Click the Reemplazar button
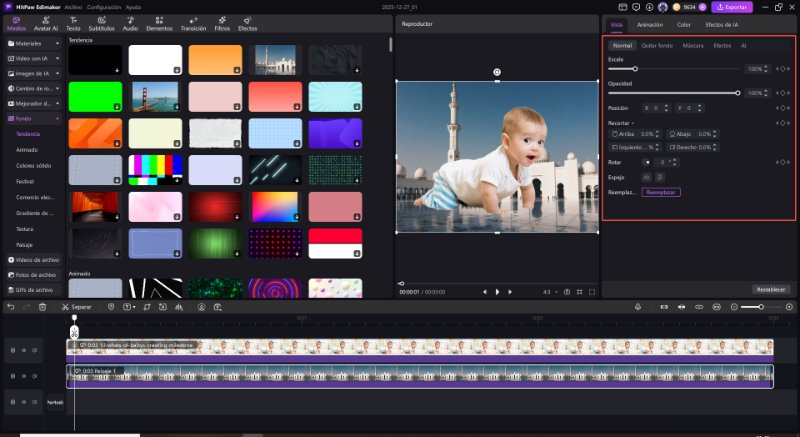The width and height of the screenshot is (800, 437). (661, 192)
